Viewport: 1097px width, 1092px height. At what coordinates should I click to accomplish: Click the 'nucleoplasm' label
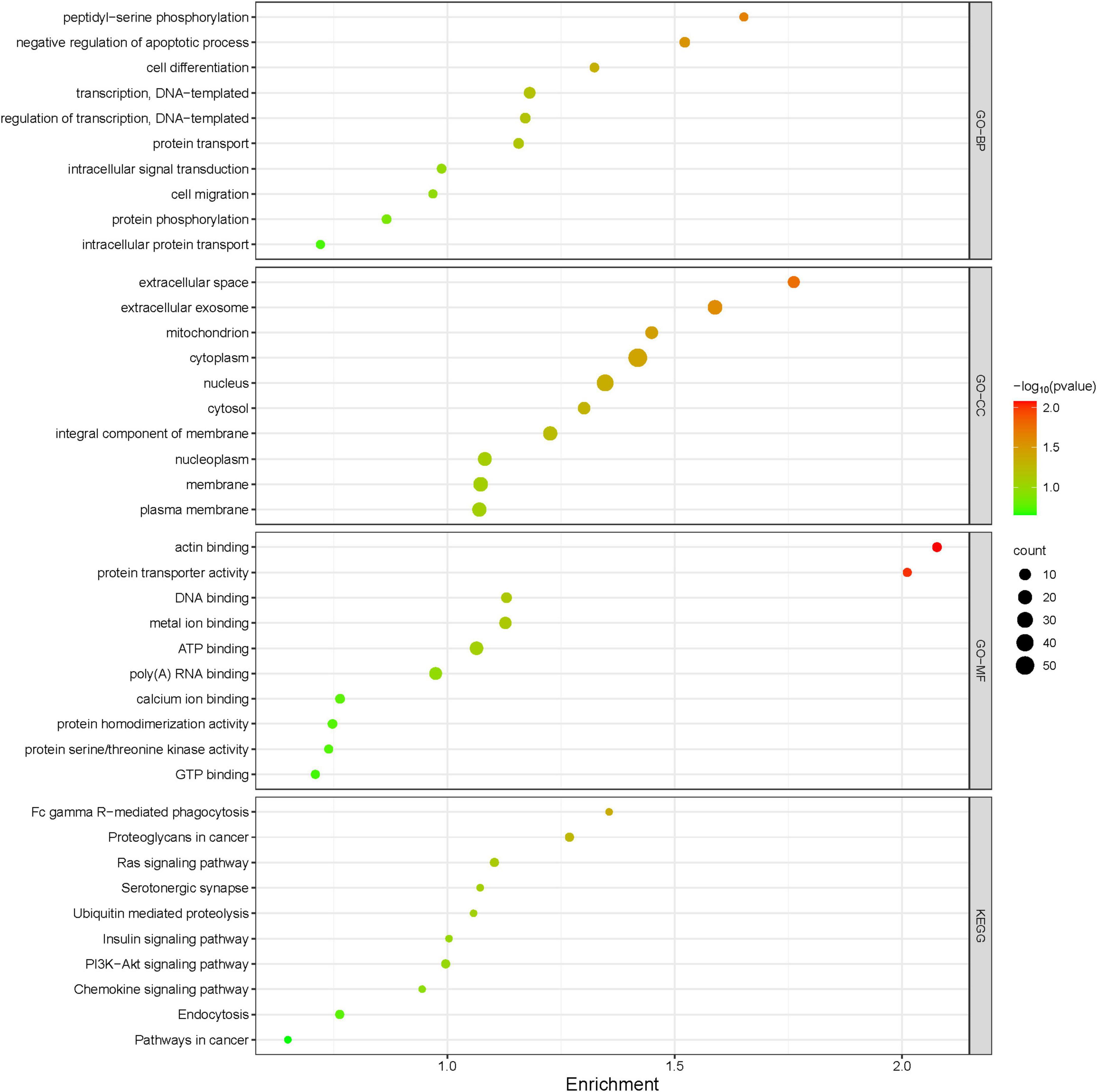coord(212,459)
